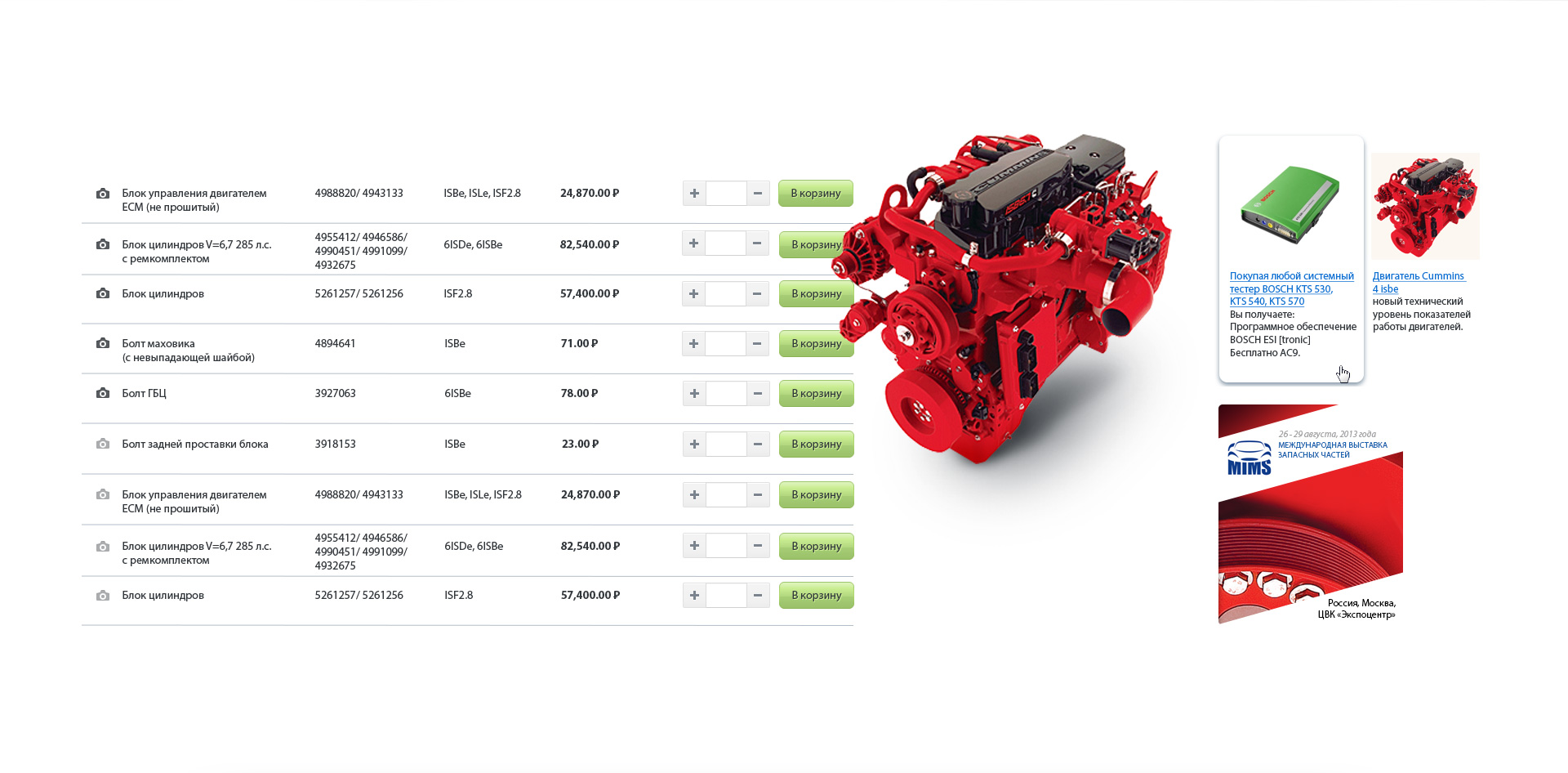The width and height of the screenshot is (1568, 773).
Task: Decrease quantity for Болт задней проставки блока
Action: (758, 444)
